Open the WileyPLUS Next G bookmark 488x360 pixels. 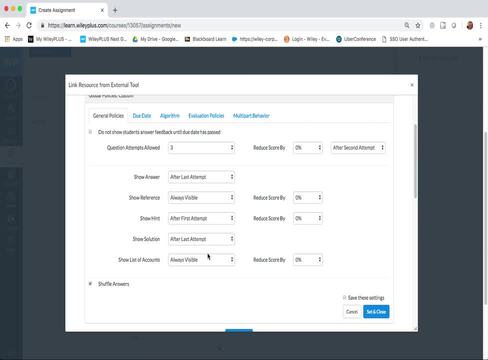click(103, 39)
